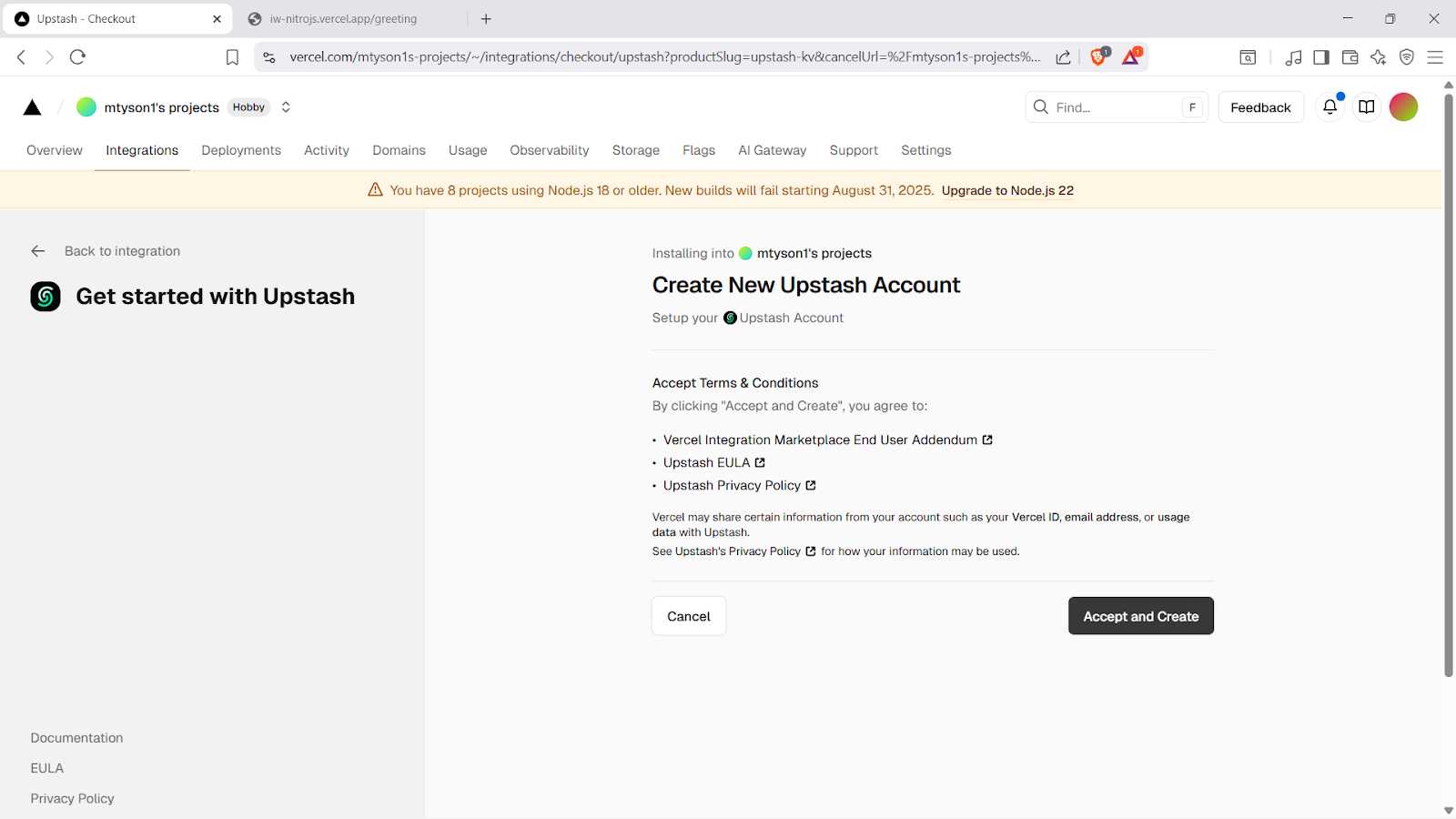
Task: Cancel the Upstash account setup
Action: (x=689, y=616)
